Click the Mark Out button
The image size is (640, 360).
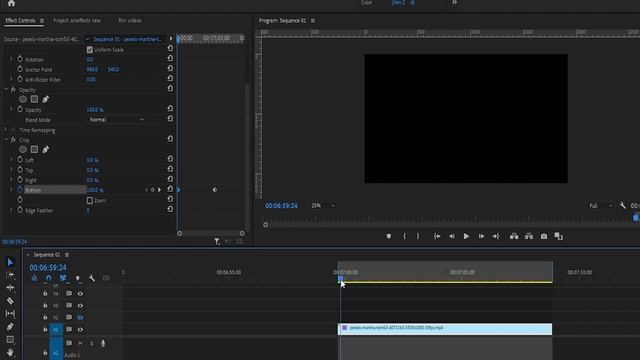point(418,236)
